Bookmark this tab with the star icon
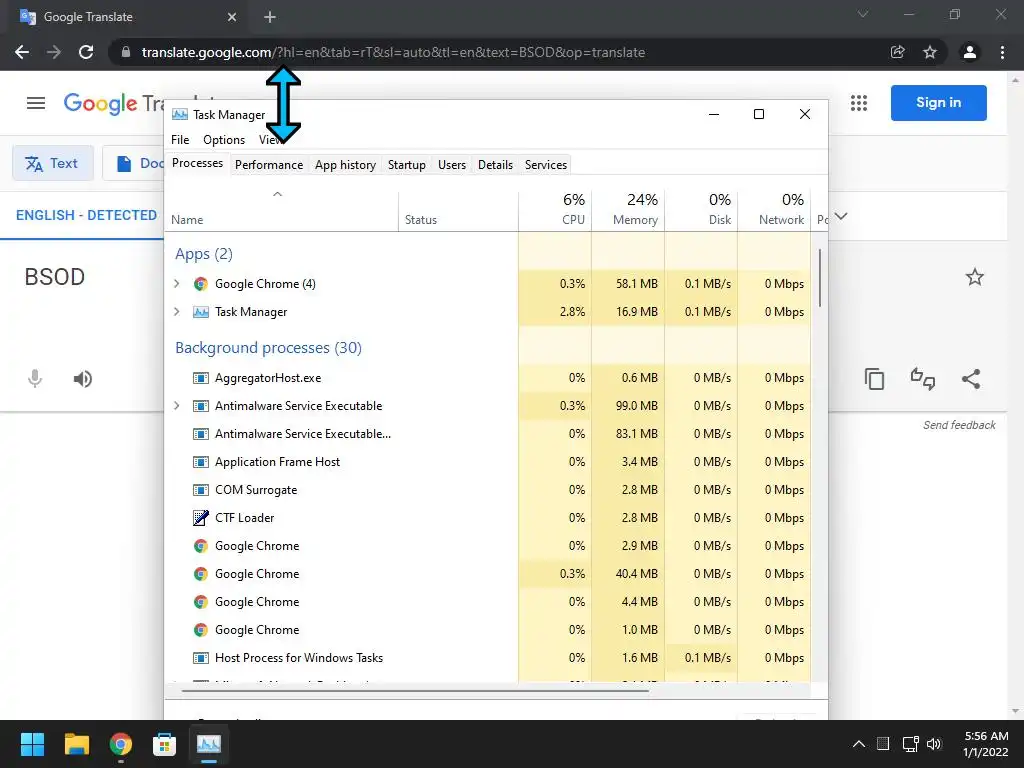This screenshot has height=768, width=1024. [x=930, y=52]
